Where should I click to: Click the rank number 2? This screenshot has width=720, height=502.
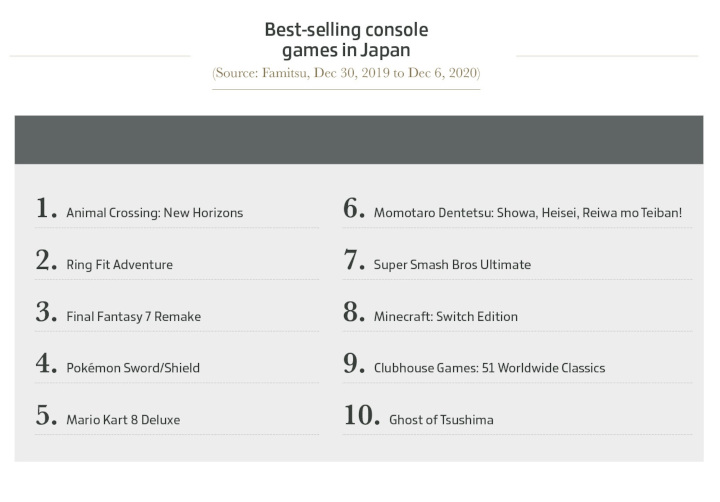click(46, 261)
